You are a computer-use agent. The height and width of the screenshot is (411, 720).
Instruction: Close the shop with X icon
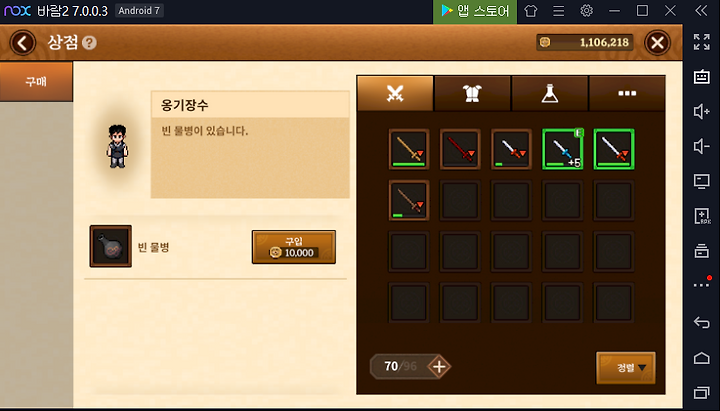coord(657,43)
